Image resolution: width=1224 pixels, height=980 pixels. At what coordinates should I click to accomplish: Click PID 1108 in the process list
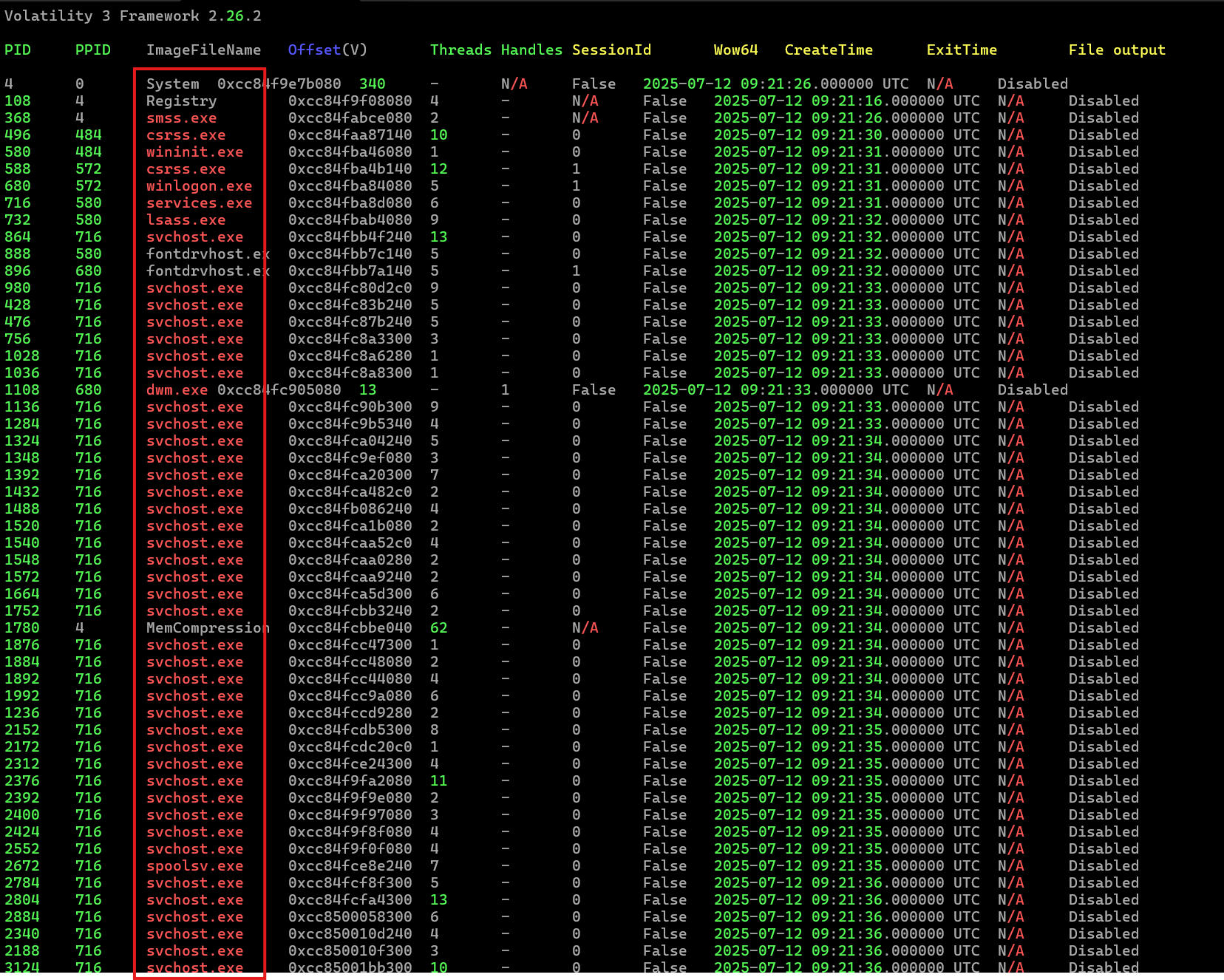22,389
